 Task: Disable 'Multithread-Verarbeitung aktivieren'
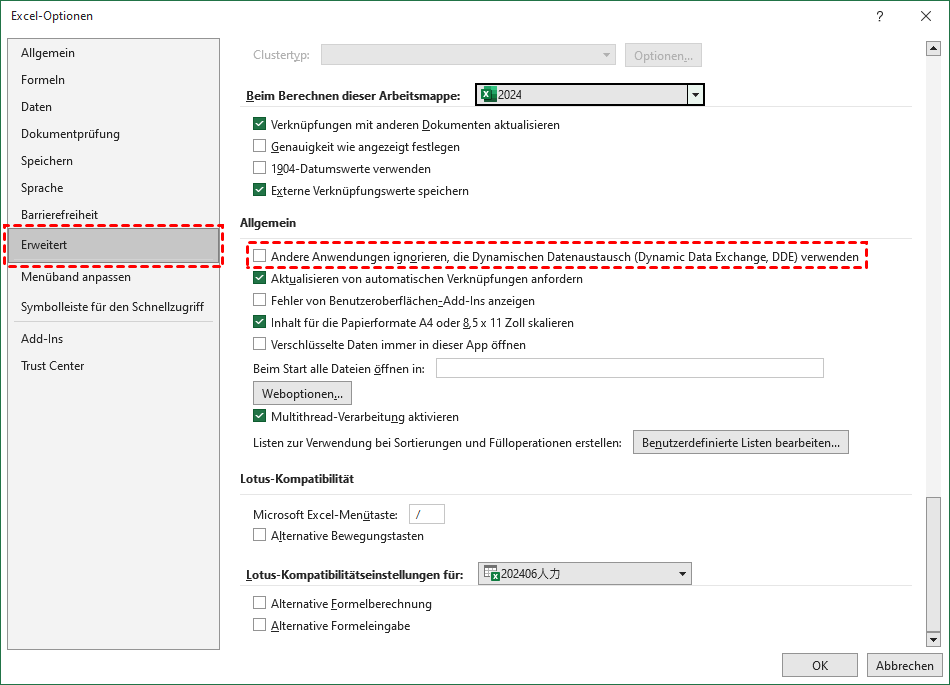259,418
